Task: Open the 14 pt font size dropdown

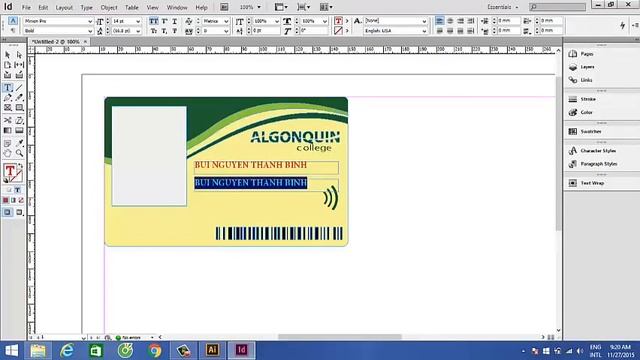Action: point(138,21)
